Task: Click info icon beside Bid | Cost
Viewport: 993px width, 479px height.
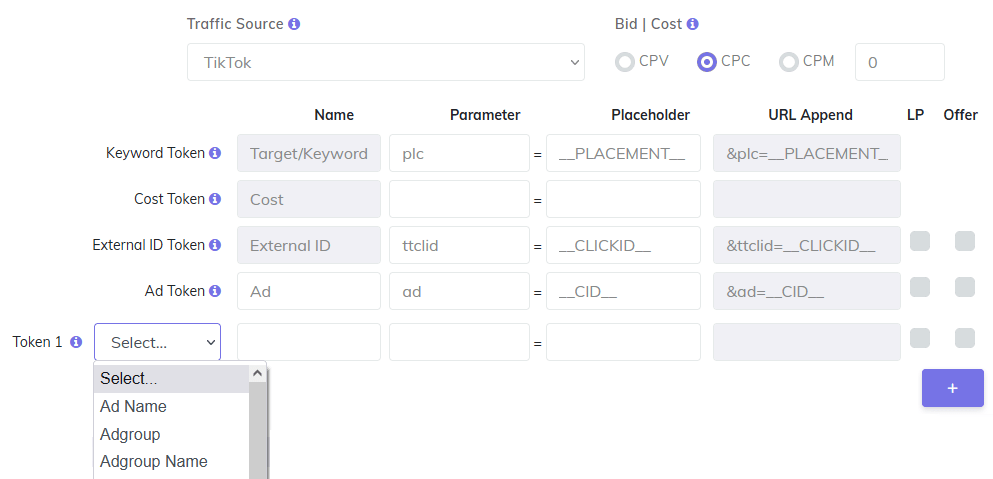Action: coord(693,24)
